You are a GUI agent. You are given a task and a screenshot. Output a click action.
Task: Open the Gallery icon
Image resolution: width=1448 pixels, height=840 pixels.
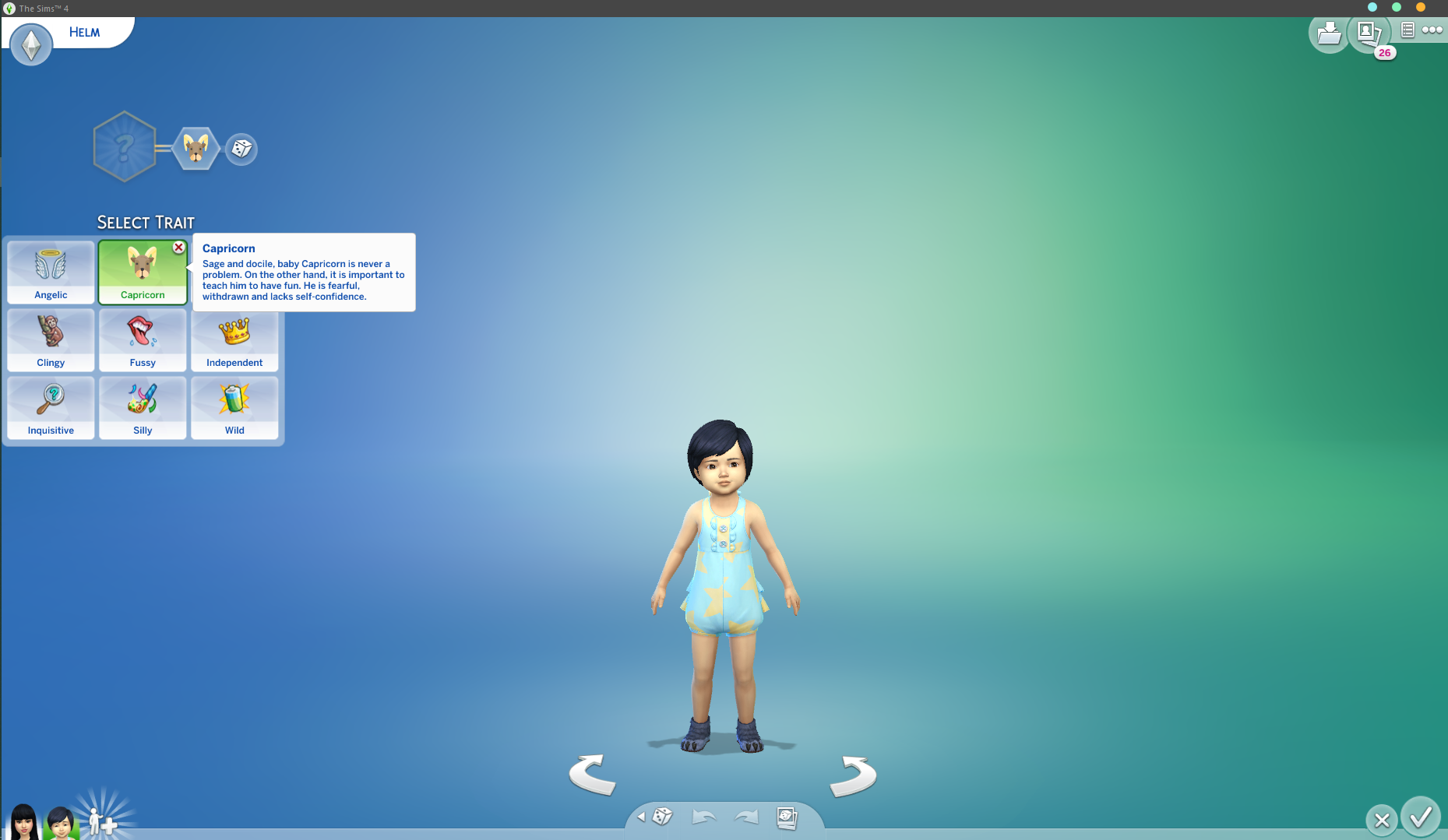tap(1369, 33)
